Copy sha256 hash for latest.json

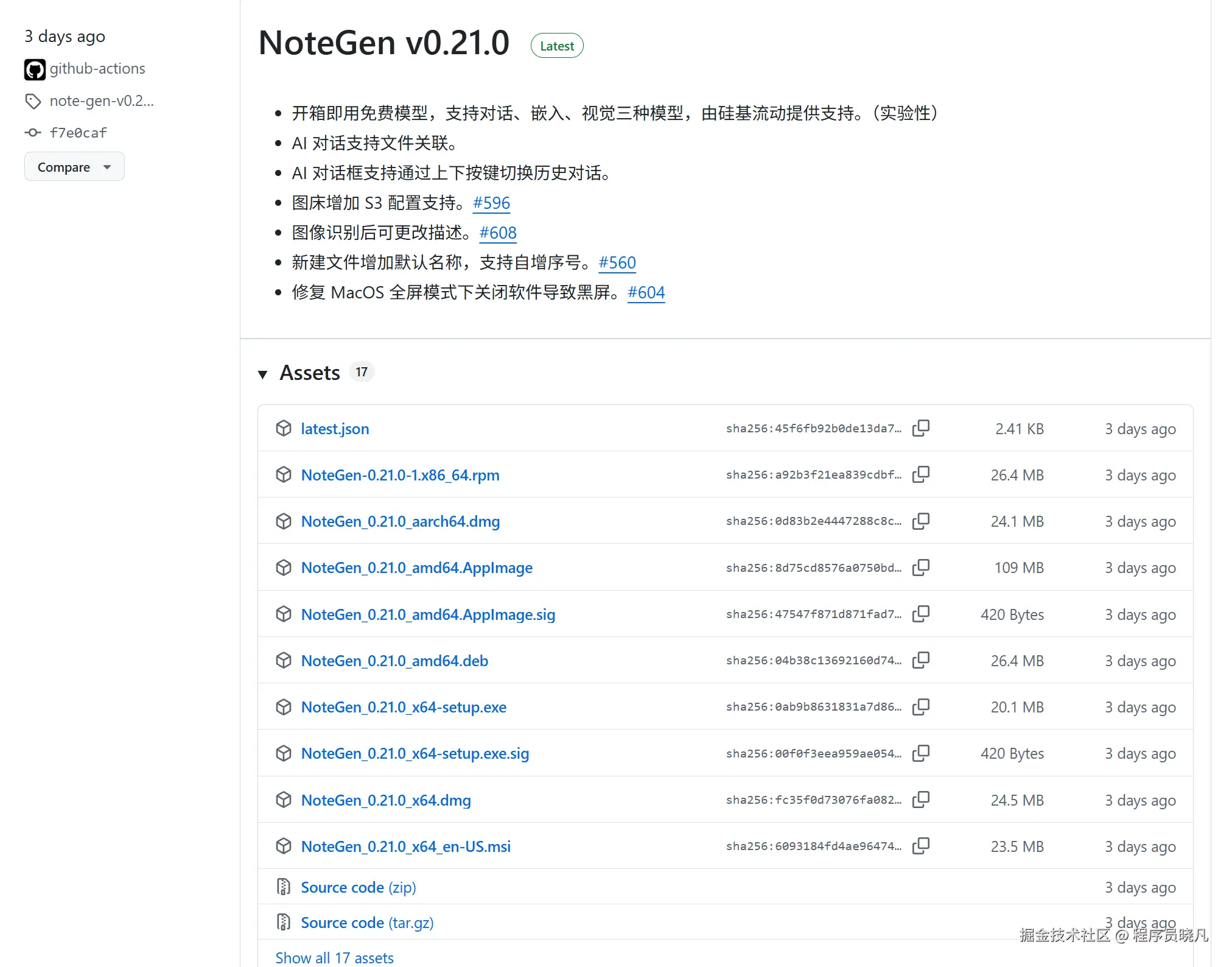(921, 428)
